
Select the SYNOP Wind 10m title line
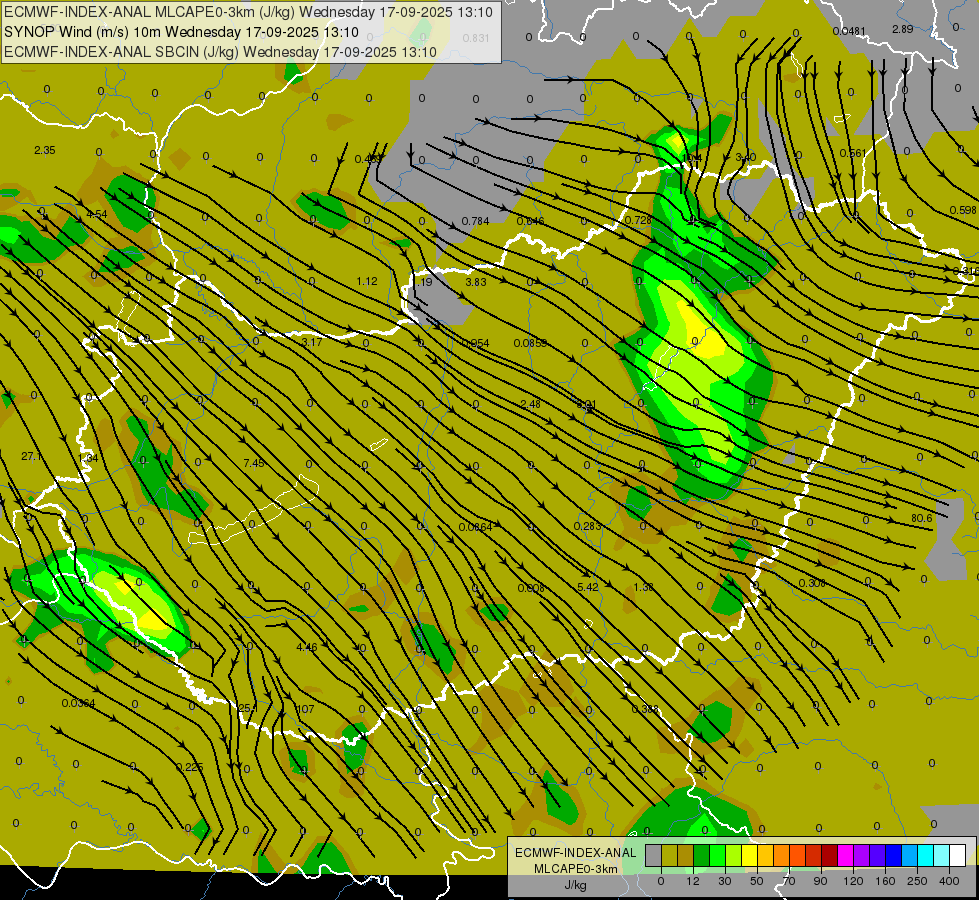[181, 31]
